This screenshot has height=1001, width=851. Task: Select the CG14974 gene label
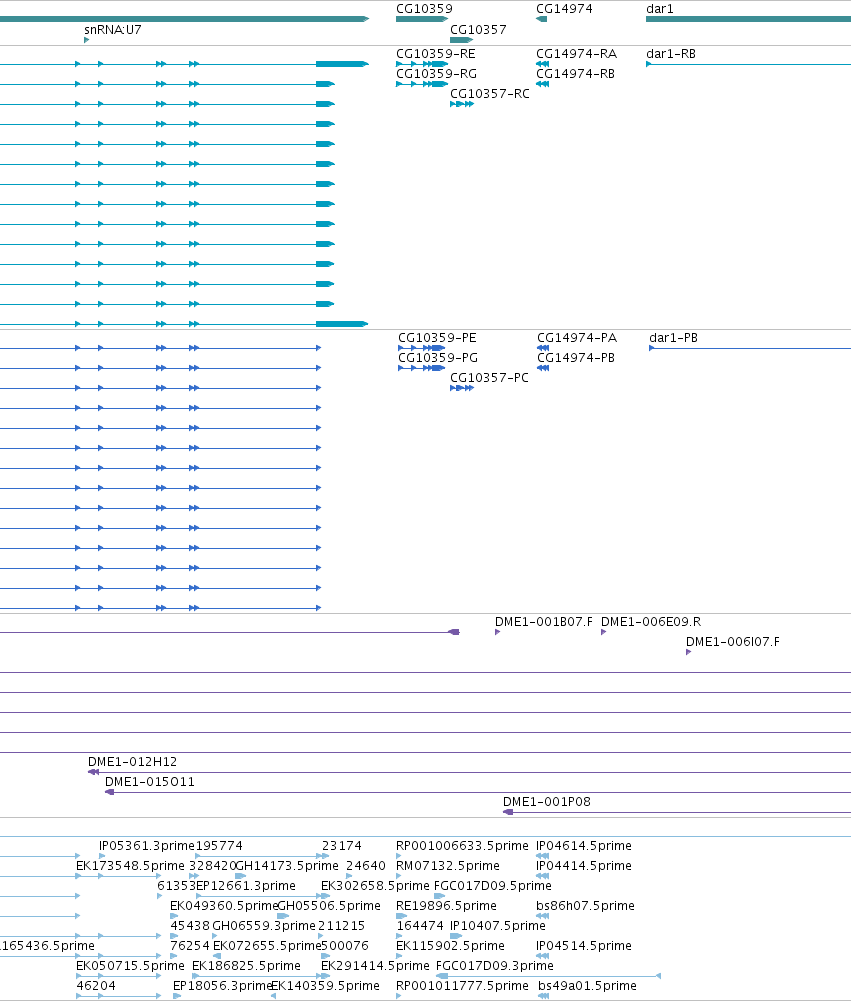[x=564, y=9]
